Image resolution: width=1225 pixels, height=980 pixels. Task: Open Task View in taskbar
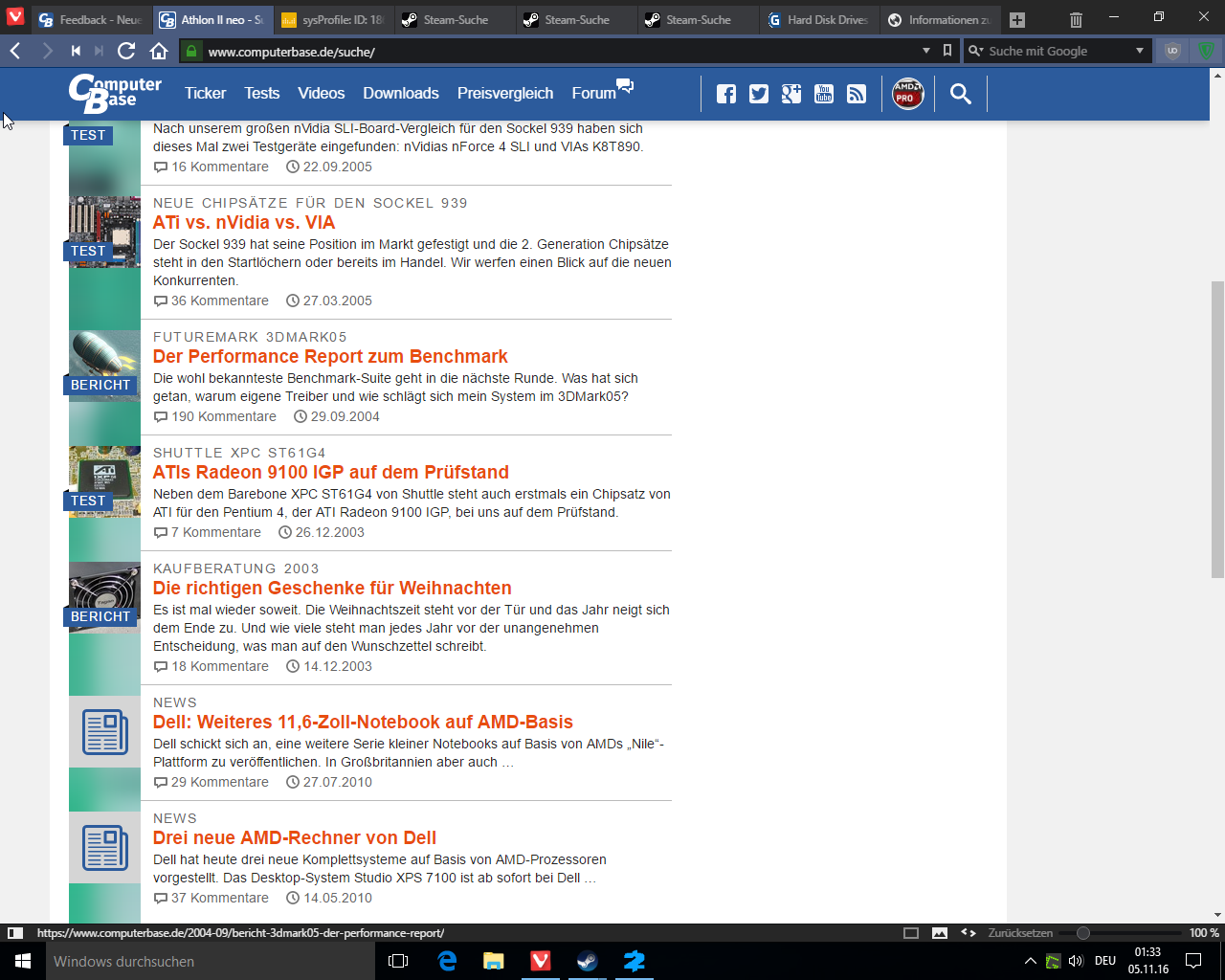click(x=399, y=961)
